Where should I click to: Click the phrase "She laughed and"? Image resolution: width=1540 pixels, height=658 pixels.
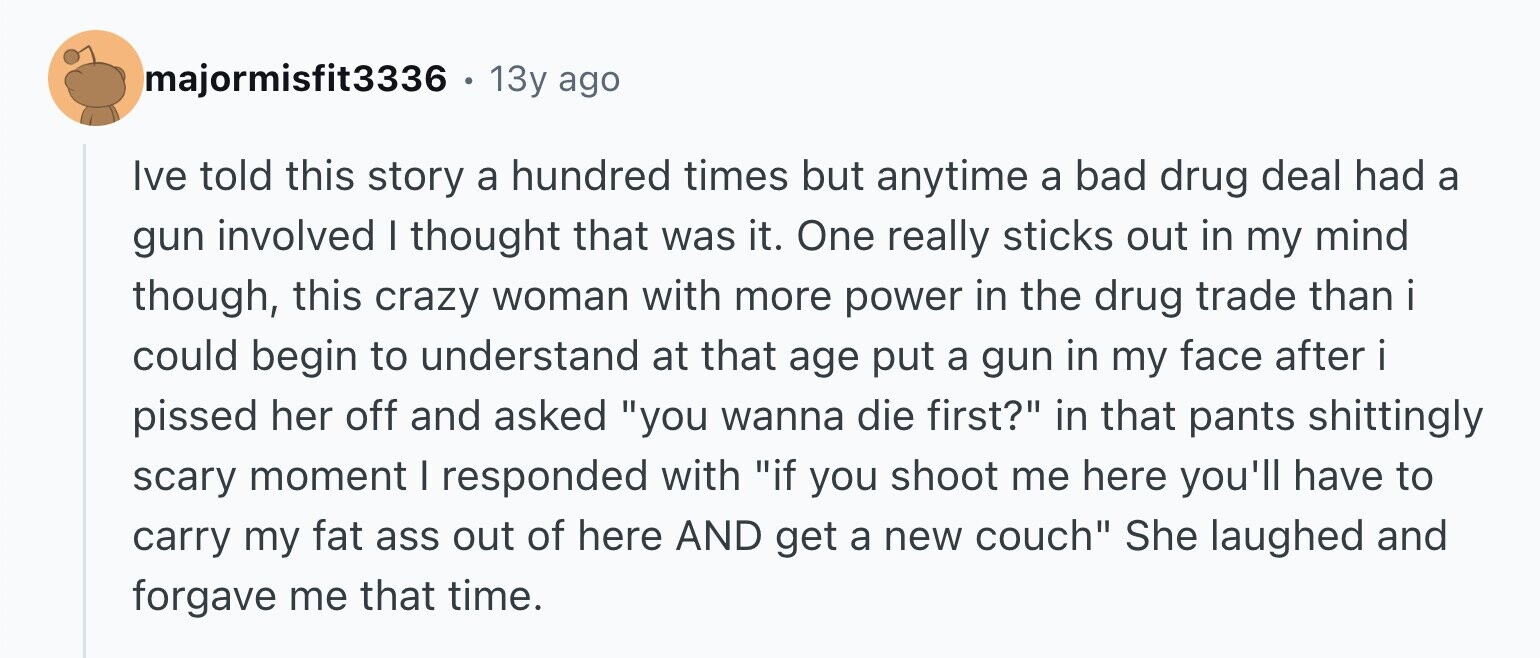[x=1286, y=537]
